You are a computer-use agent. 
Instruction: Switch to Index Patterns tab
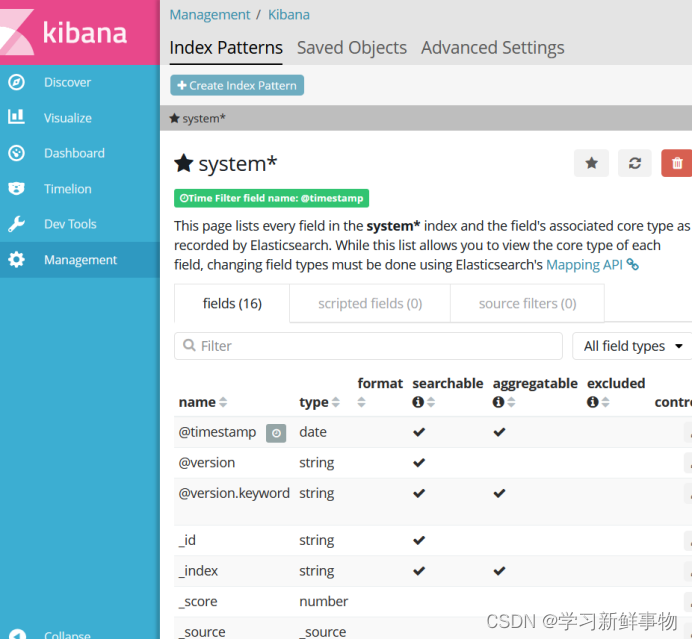[x=226, y=48]
